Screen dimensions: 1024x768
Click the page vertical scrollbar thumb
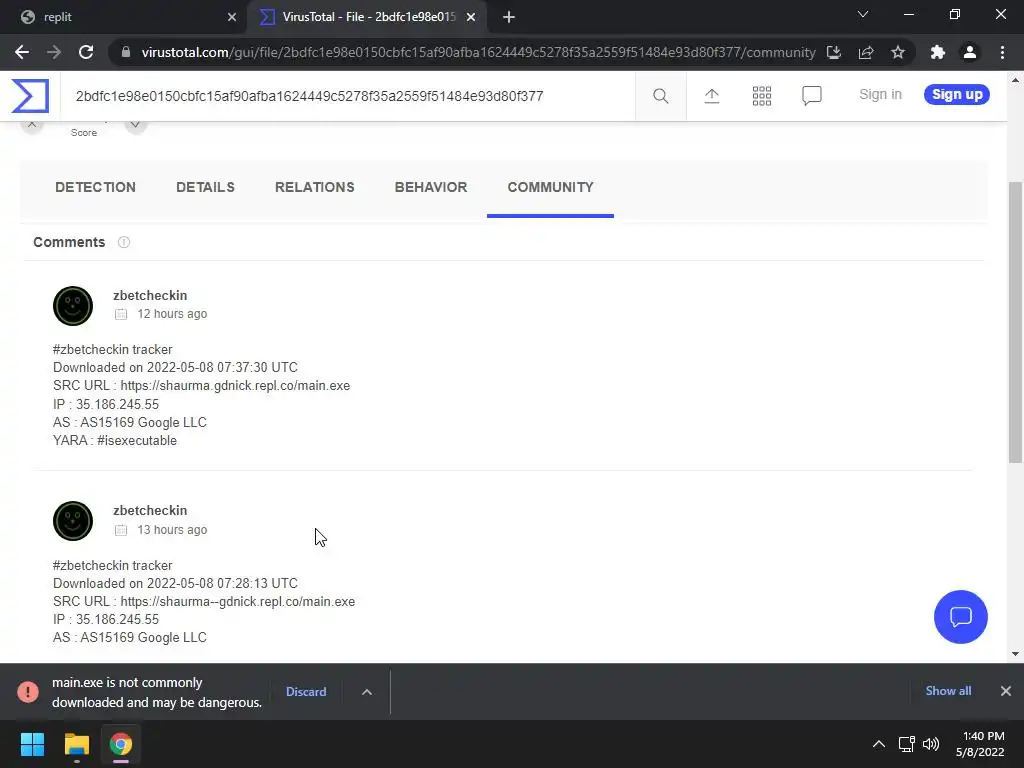tap(1016, 323)
